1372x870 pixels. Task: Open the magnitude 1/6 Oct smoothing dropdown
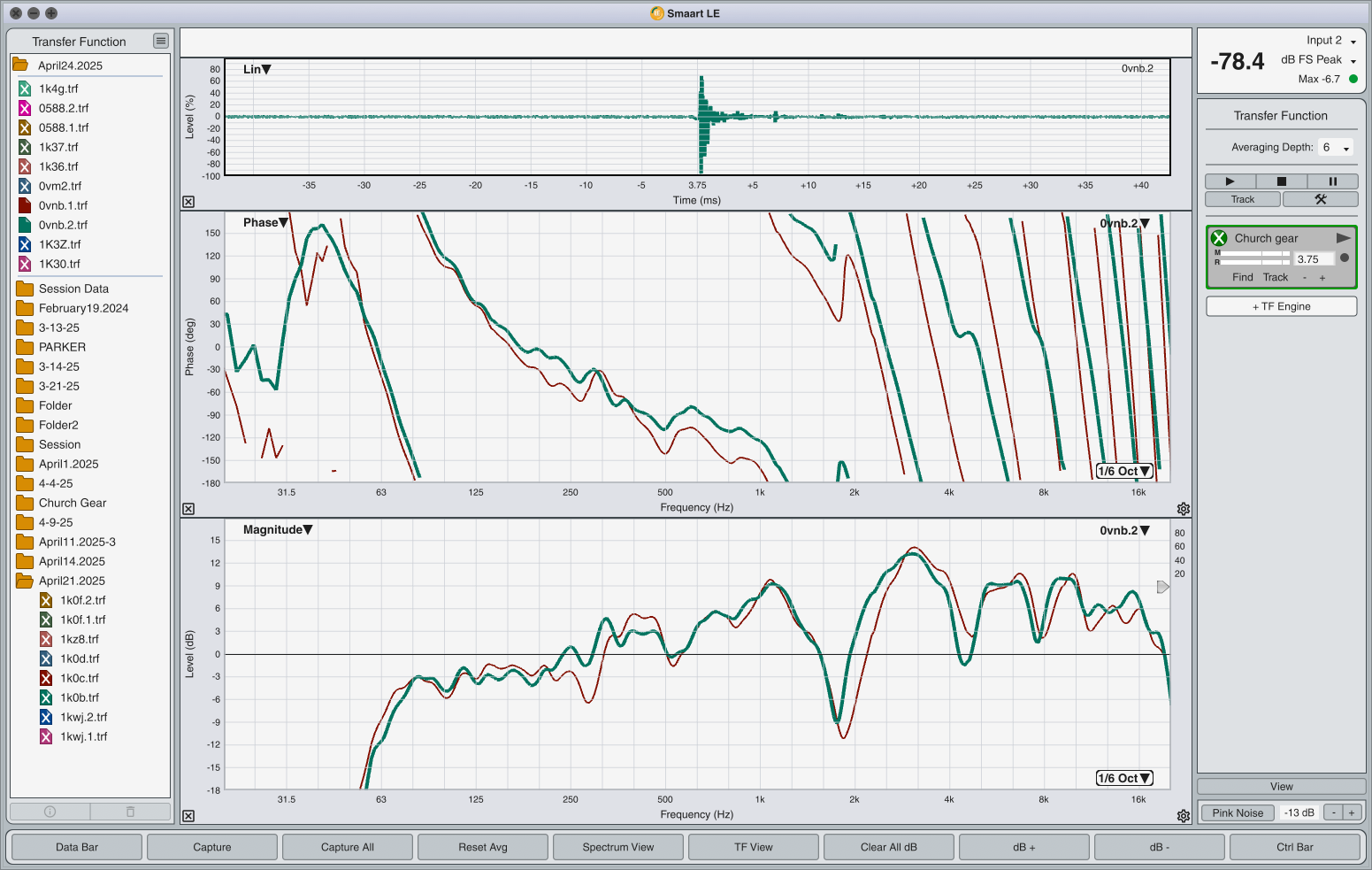point(1124,778)
